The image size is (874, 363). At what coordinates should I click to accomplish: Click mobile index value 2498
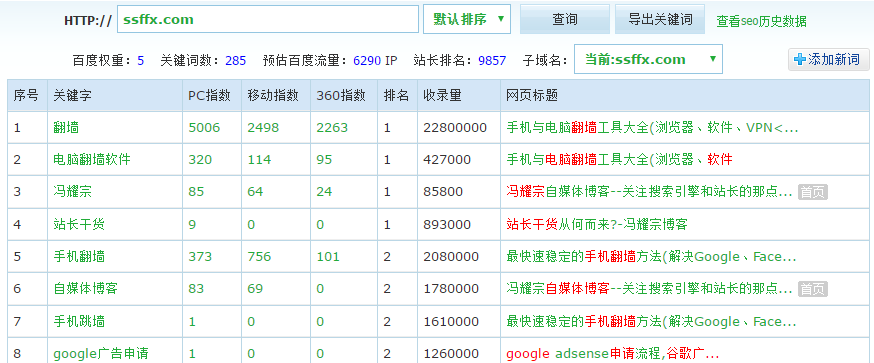(x=263, y=128)
